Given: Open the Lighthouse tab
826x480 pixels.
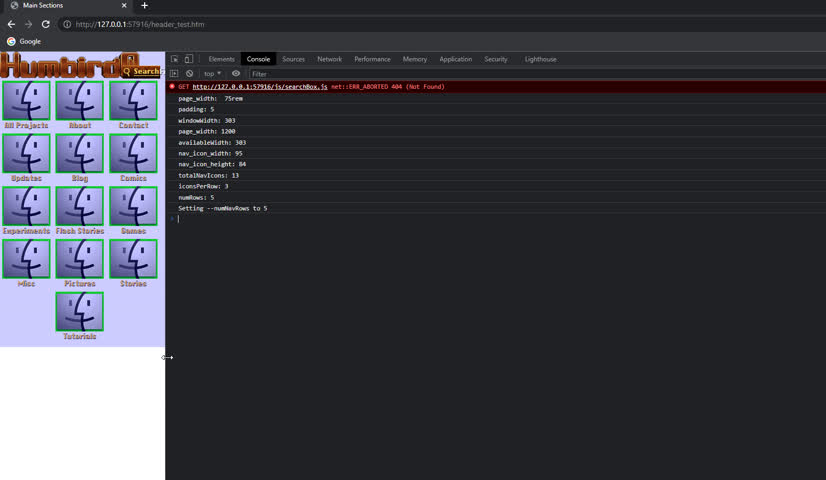Looking at the screenshot, I should tap(540, 59).
